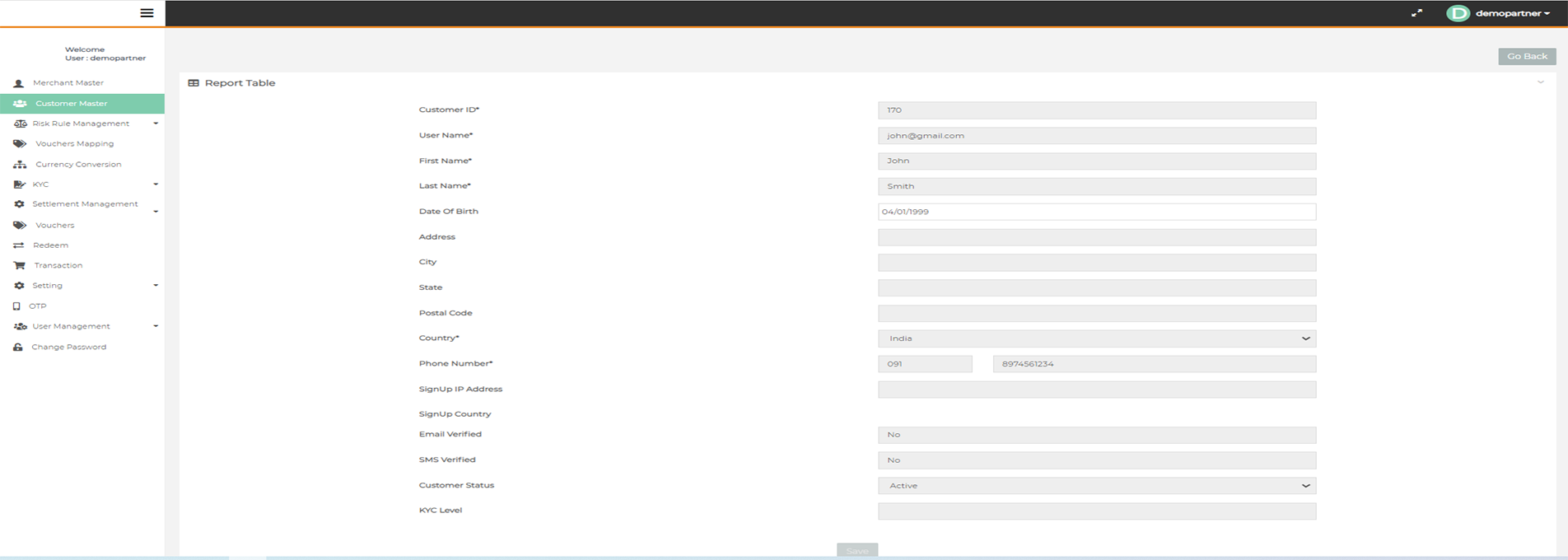Open the Customer Master menu item

[72, 104]
